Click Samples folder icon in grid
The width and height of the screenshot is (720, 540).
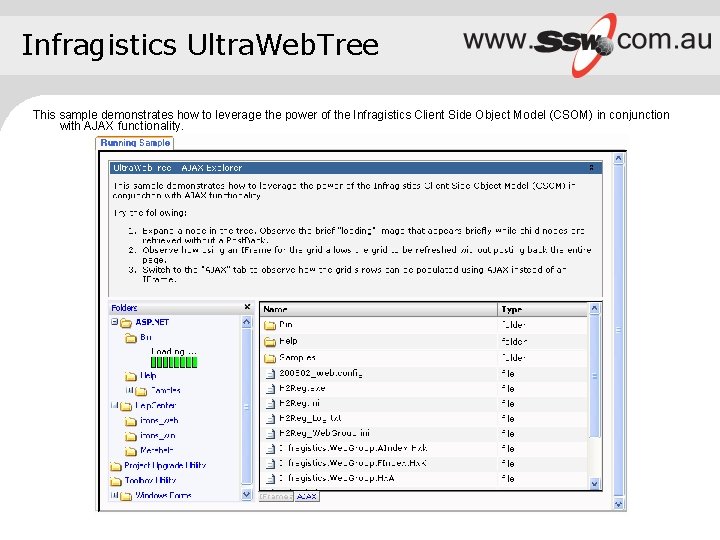point(270,358)
